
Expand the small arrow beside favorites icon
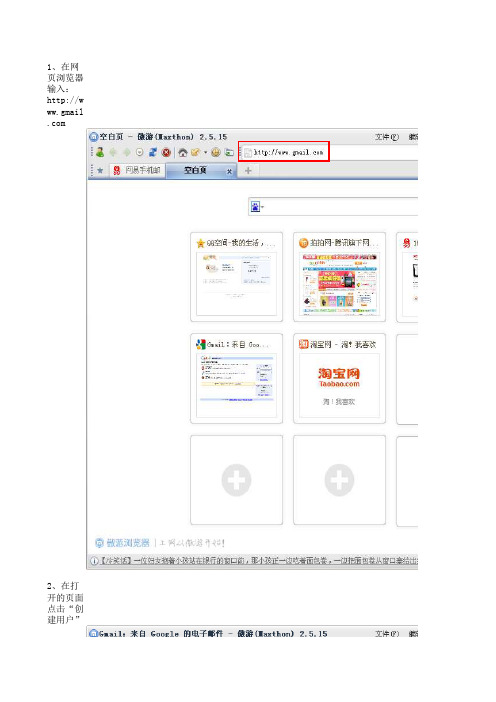coord(205,152)
